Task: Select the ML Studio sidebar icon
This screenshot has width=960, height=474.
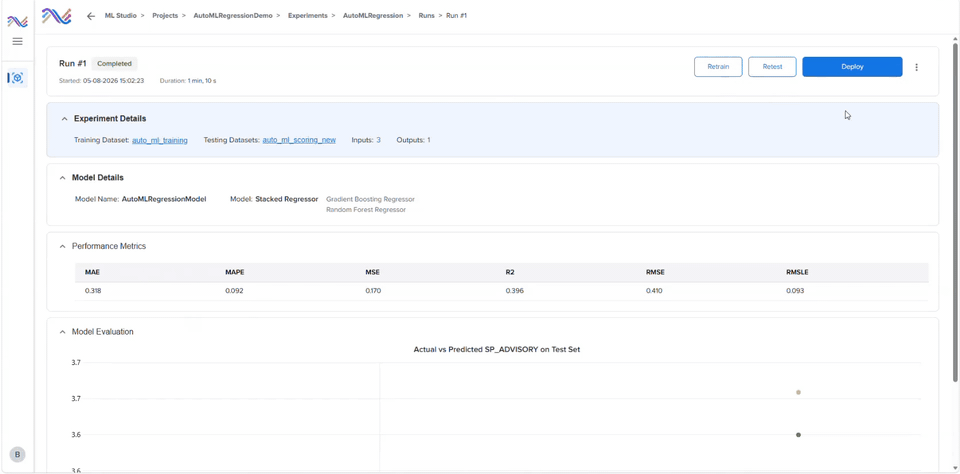Action: (17, 78)
